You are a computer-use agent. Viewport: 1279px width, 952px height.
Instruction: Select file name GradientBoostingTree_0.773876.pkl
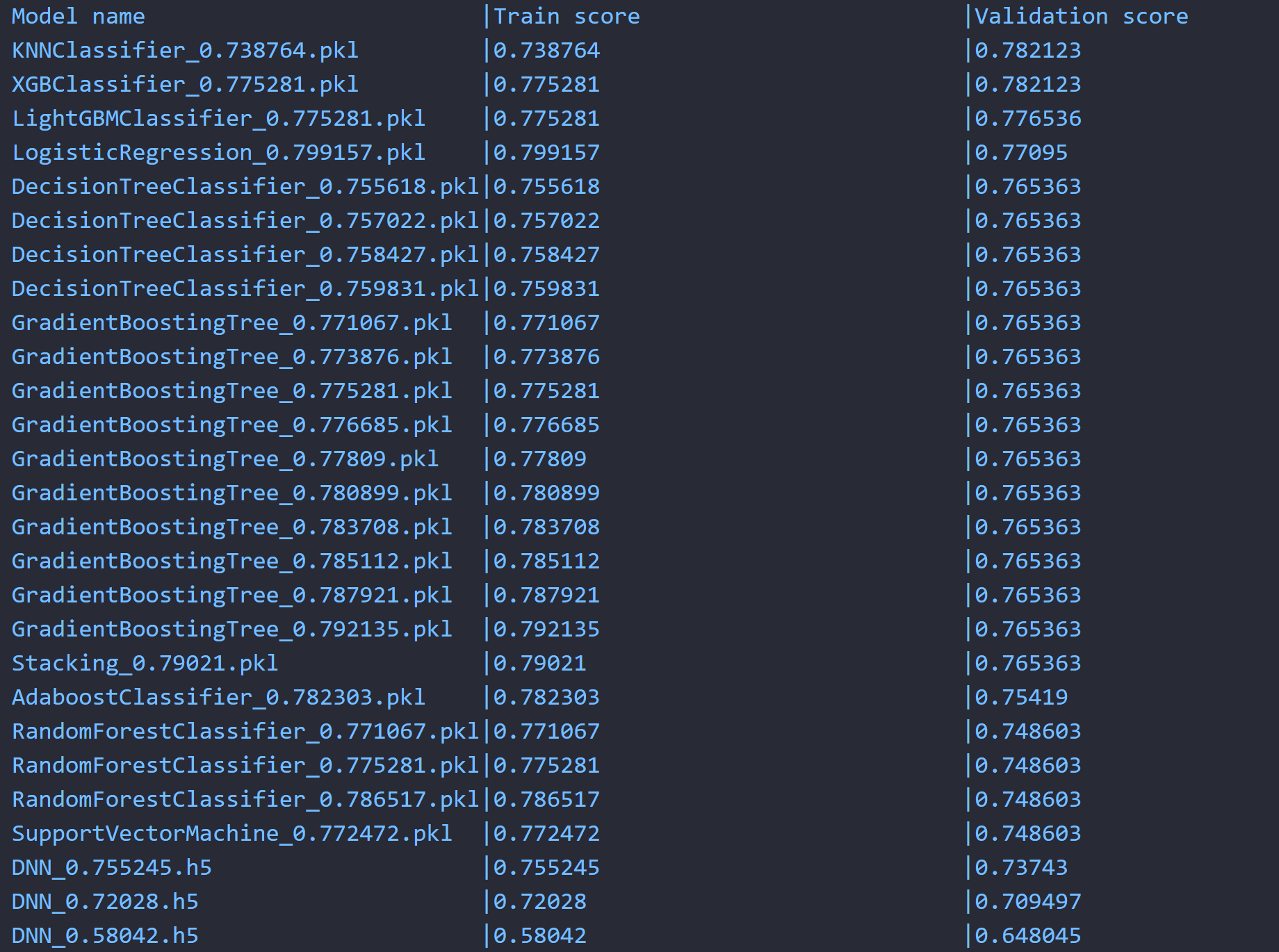click(232, 357)
